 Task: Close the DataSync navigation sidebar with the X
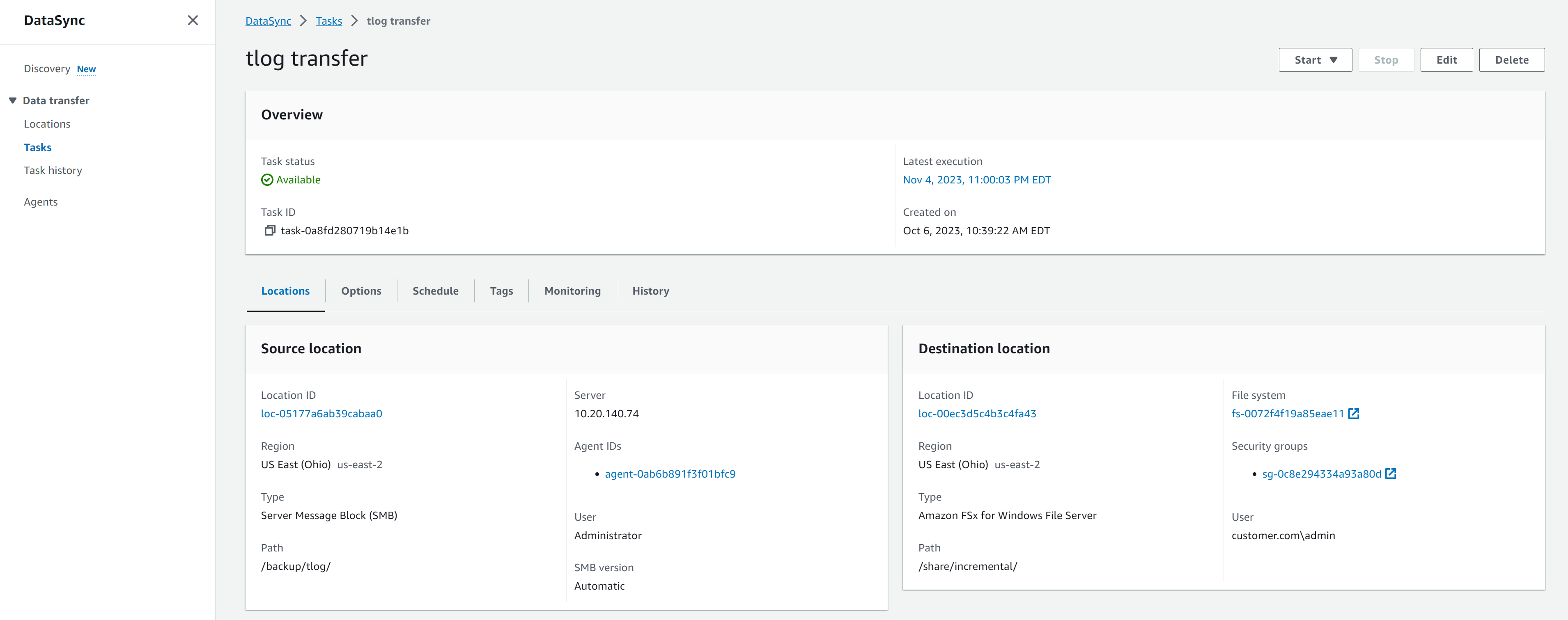[192, 20]
